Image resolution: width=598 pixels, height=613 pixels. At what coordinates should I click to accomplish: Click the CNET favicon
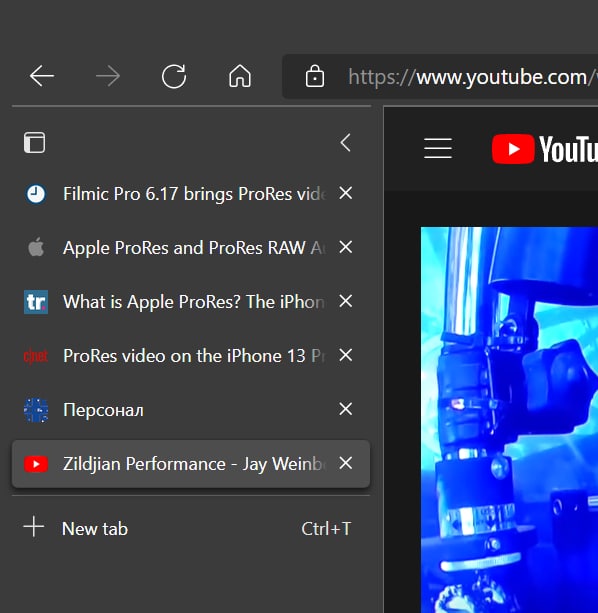click(36, 356)
